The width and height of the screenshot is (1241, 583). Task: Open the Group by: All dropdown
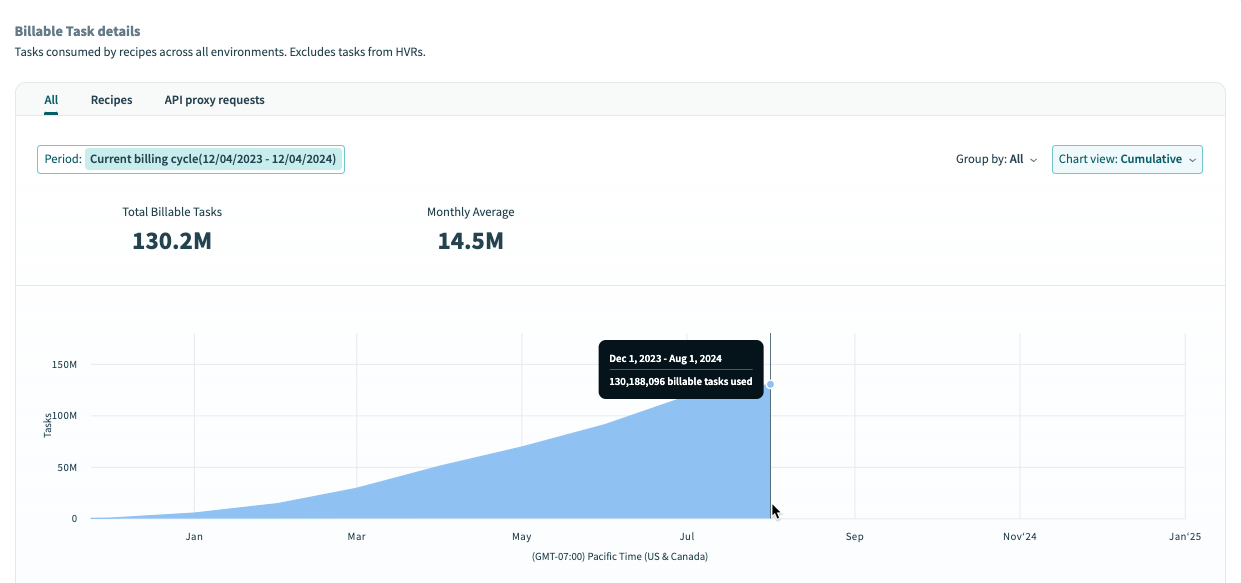[x=996, y=159]
